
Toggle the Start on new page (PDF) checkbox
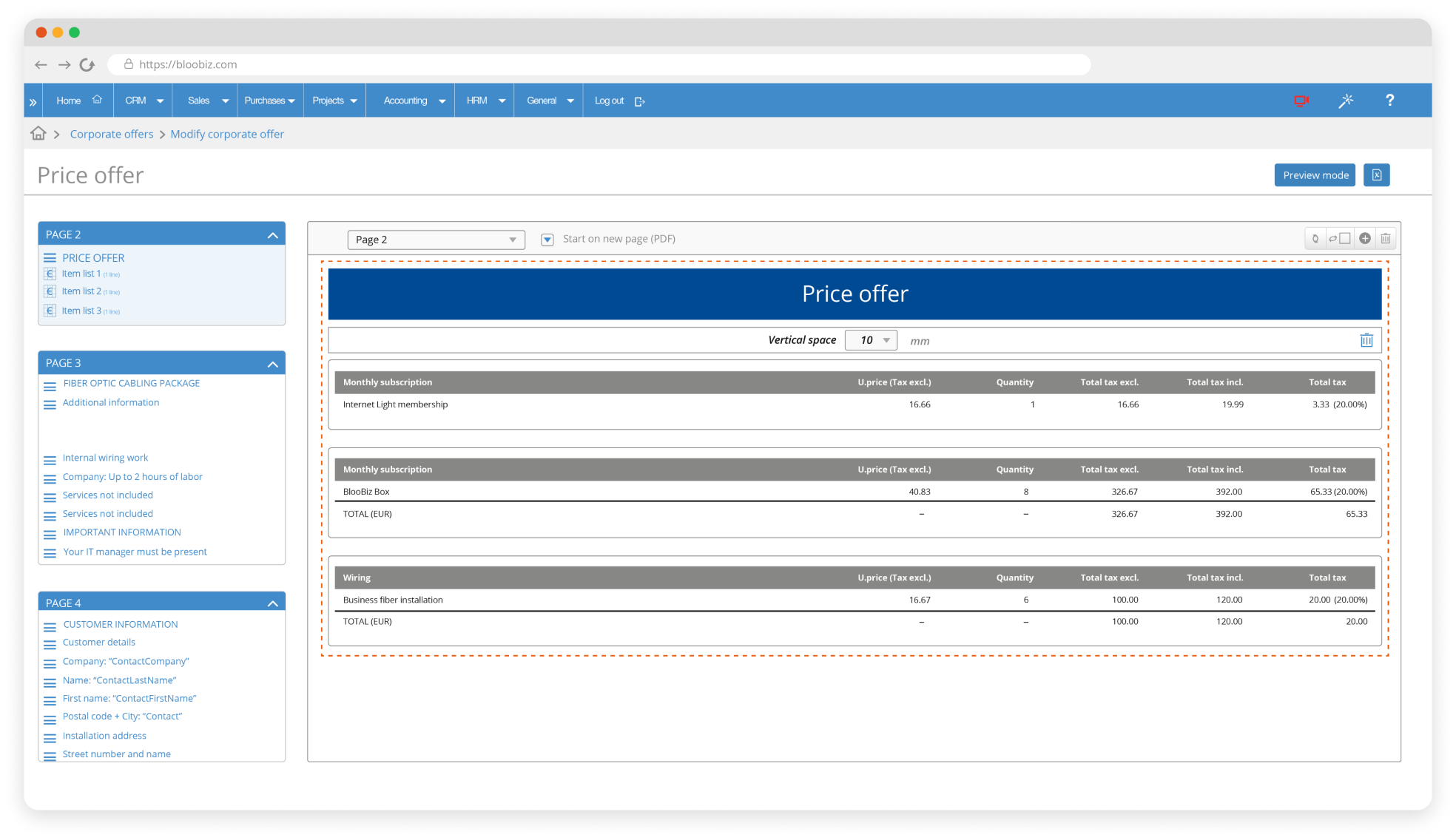coord(547,240)
